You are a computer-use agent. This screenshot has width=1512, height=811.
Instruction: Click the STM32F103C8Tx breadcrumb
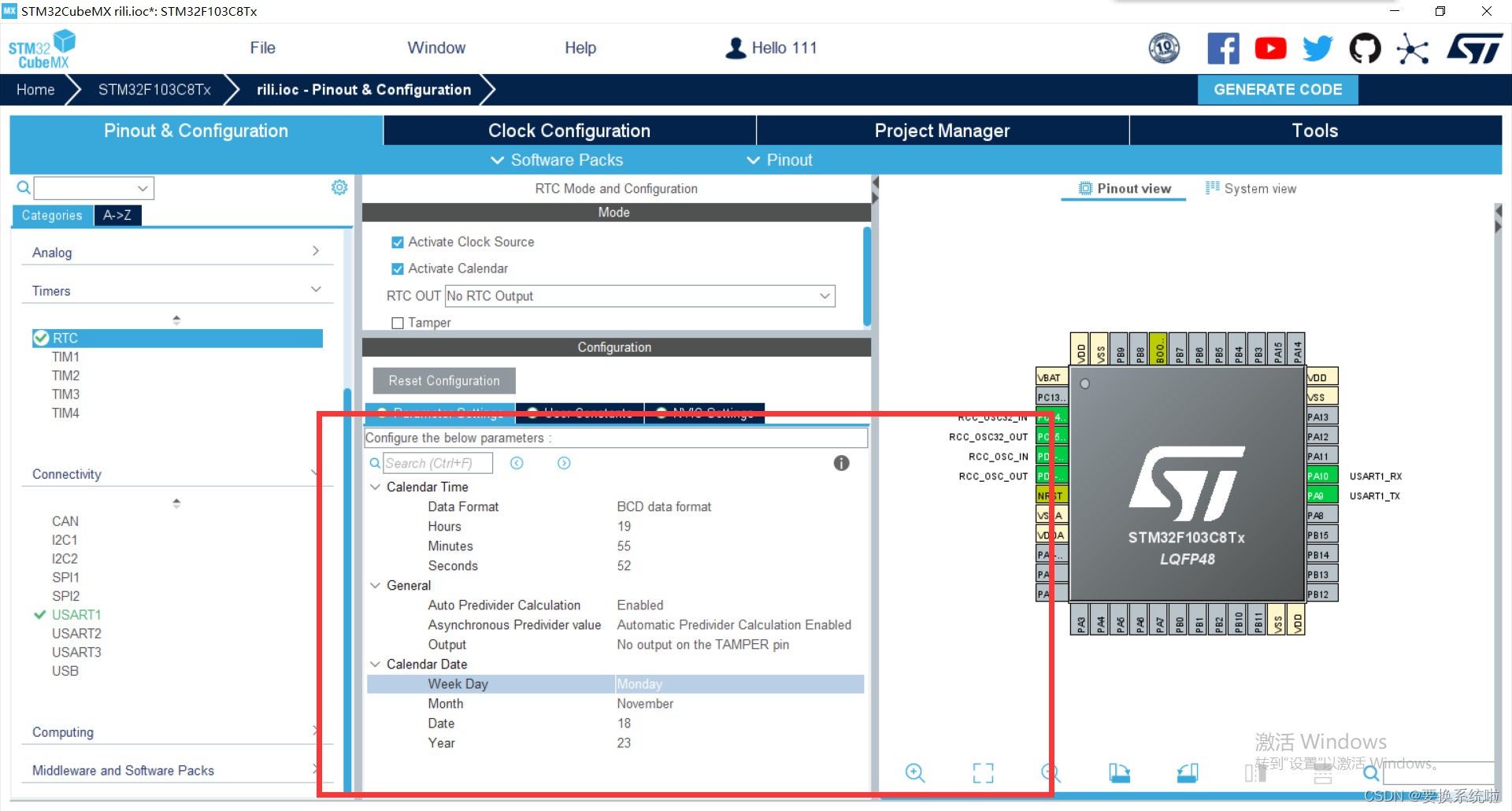click(154, 90)
